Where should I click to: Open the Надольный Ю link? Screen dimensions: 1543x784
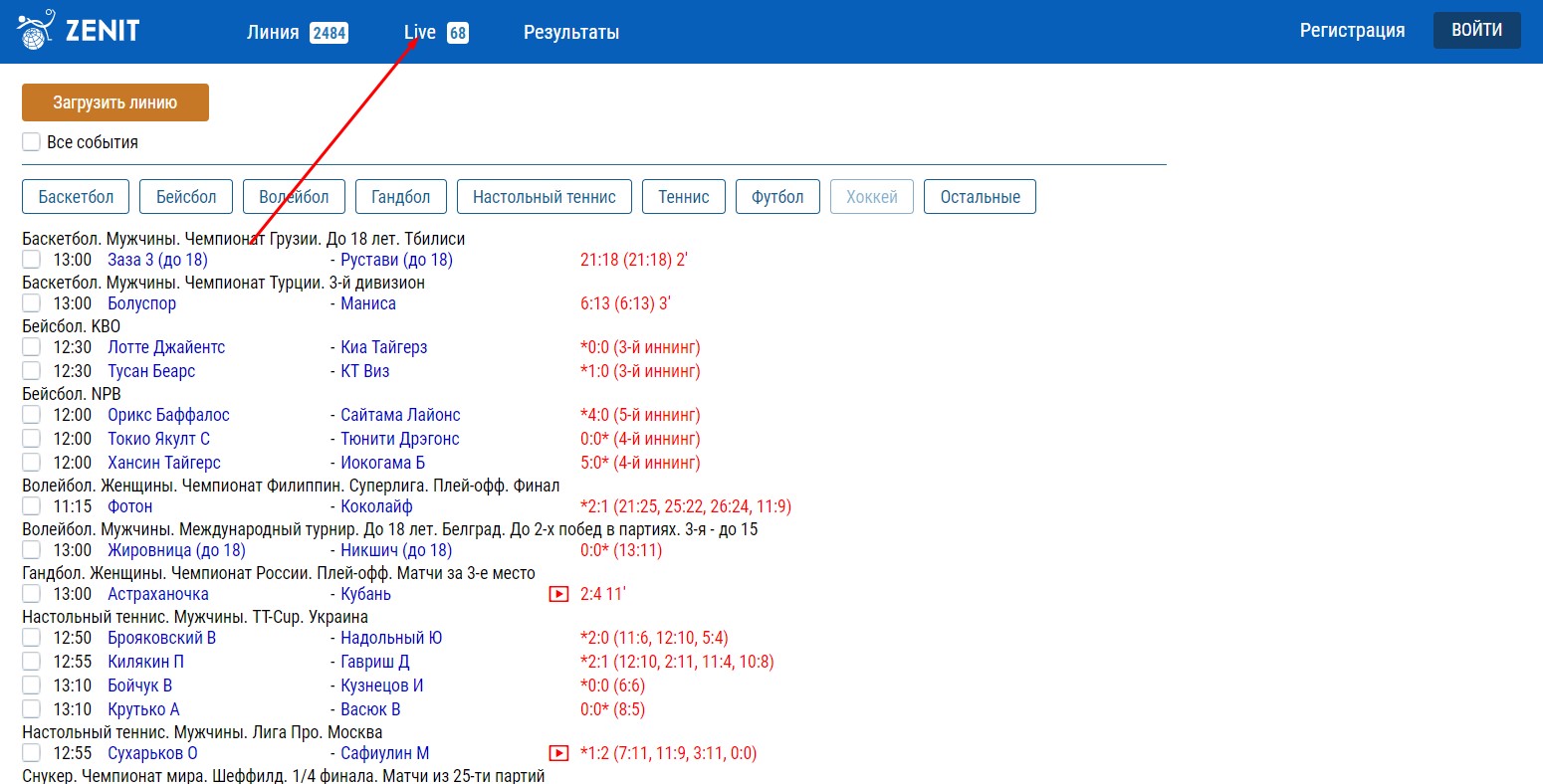pyautogui.click(x=391, y=638)
